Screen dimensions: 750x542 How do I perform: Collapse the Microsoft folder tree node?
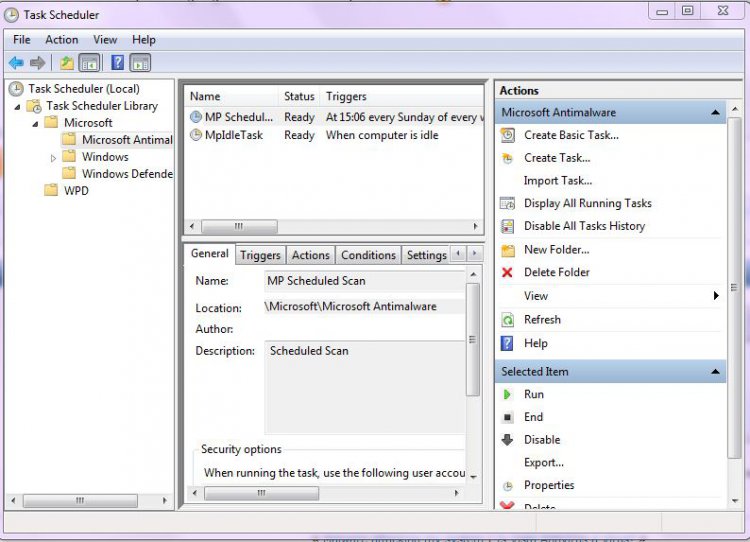(35, 124)
